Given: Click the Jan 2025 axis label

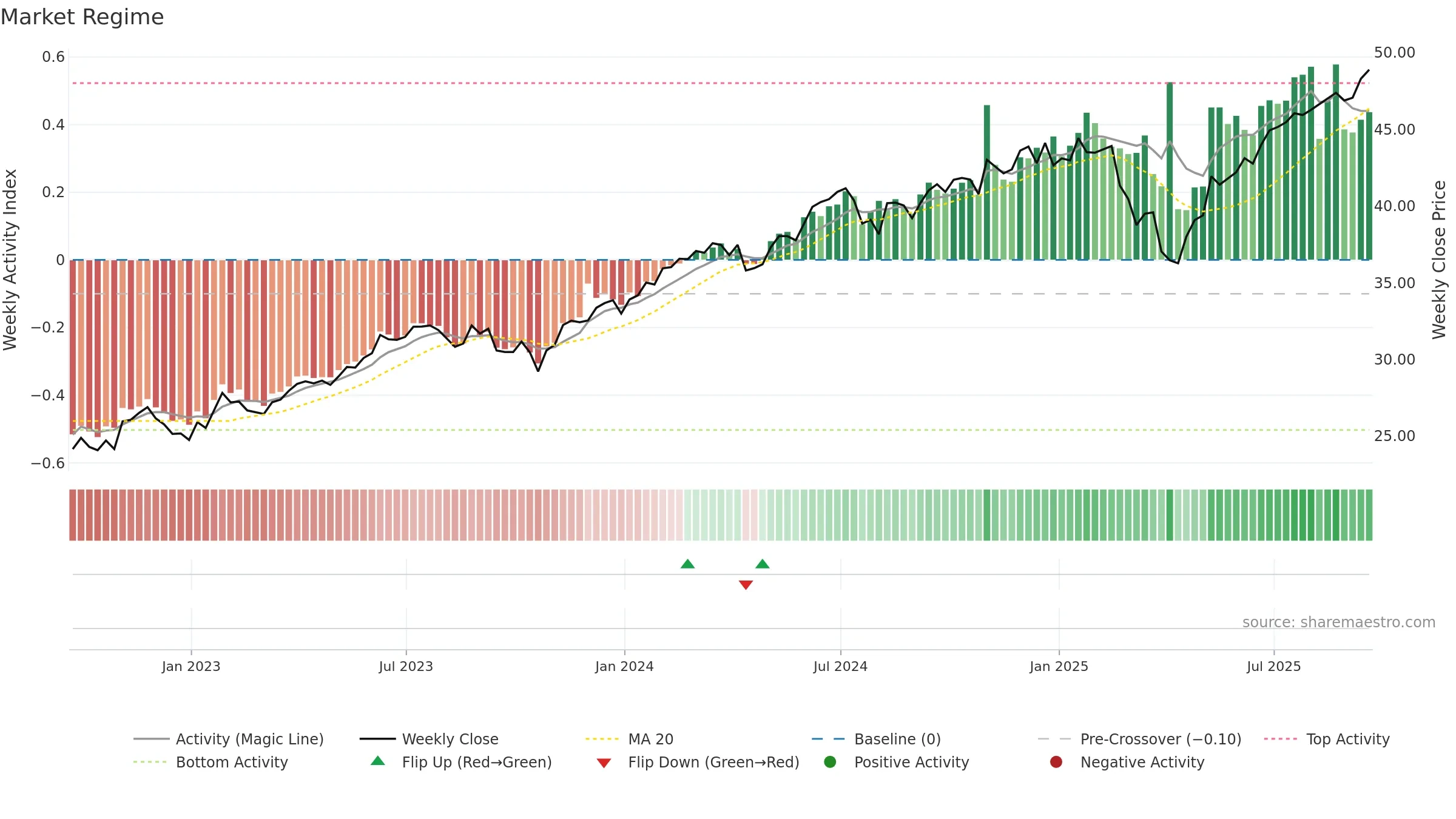Looking at the screenshot, I should 1059,666.
